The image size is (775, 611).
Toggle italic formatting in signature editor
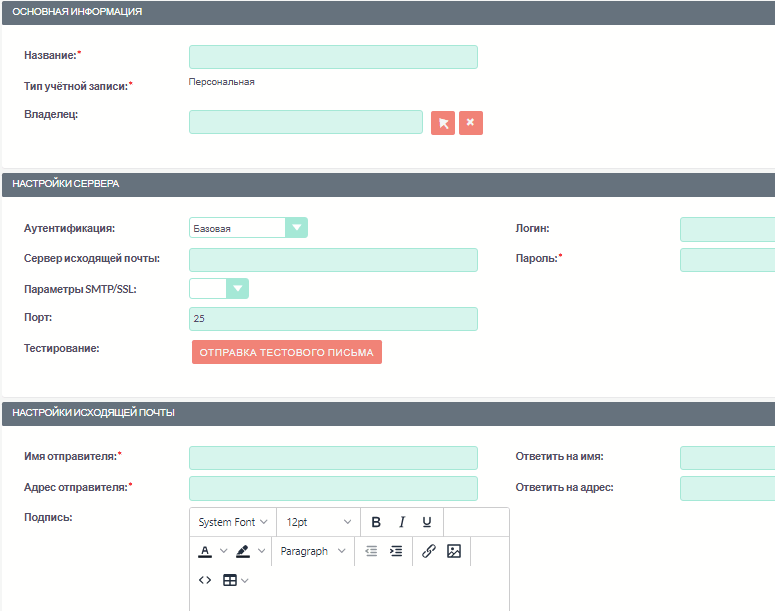pos(402,522)
